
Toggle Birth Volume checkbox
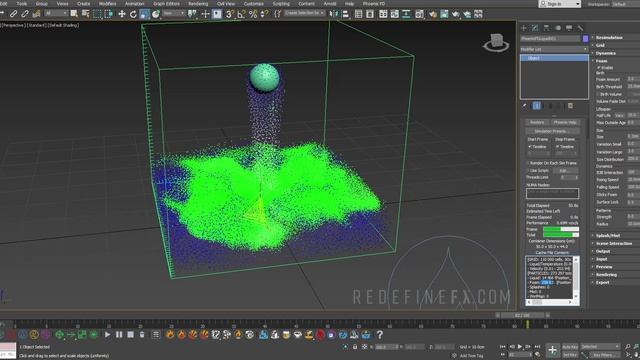click(x=598, y=94)
